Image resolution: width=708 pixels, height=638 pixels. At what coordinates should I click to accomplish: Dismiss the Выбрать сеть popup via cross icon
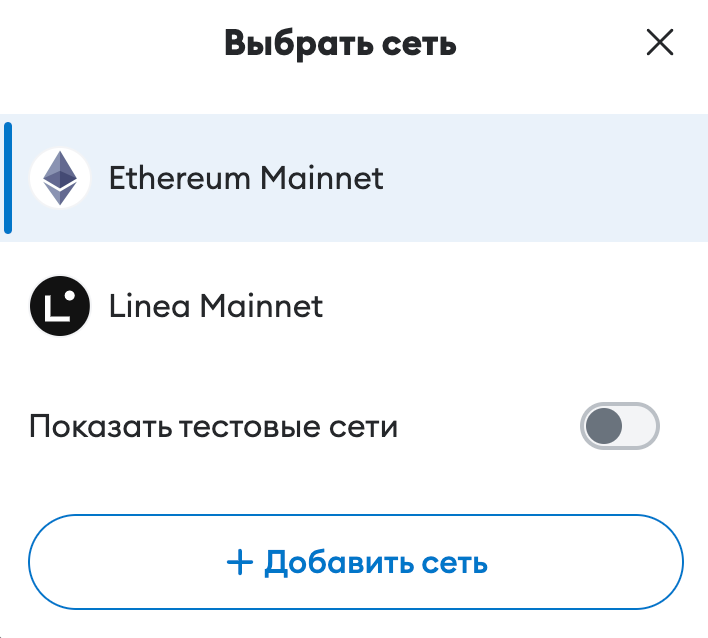(x=659, y=42)
